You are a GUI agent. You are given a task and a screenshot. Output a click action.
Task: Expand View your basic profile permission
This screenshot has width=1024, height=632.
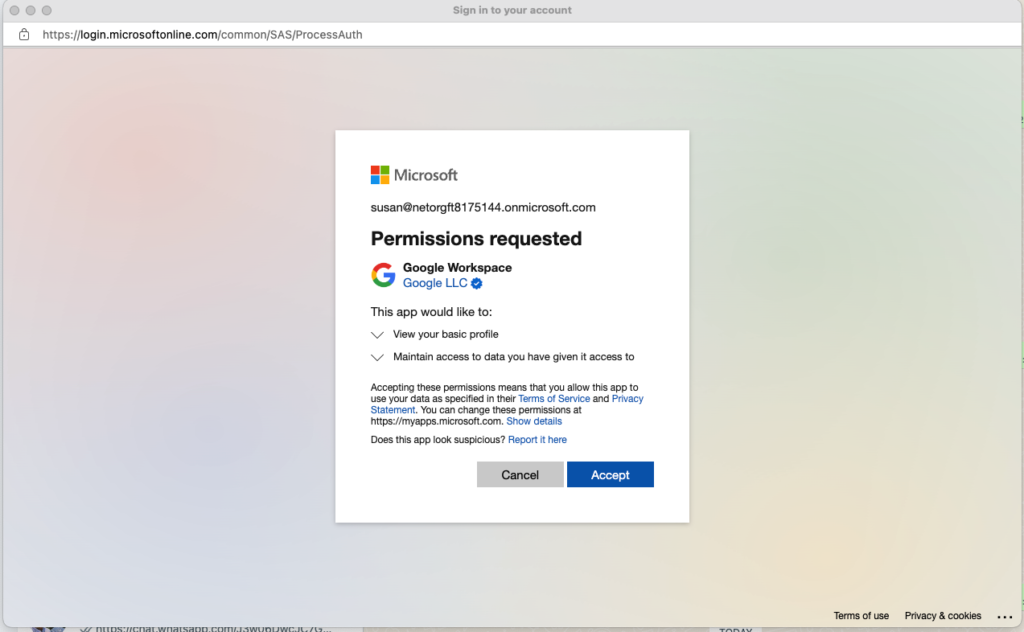[377, 335]
